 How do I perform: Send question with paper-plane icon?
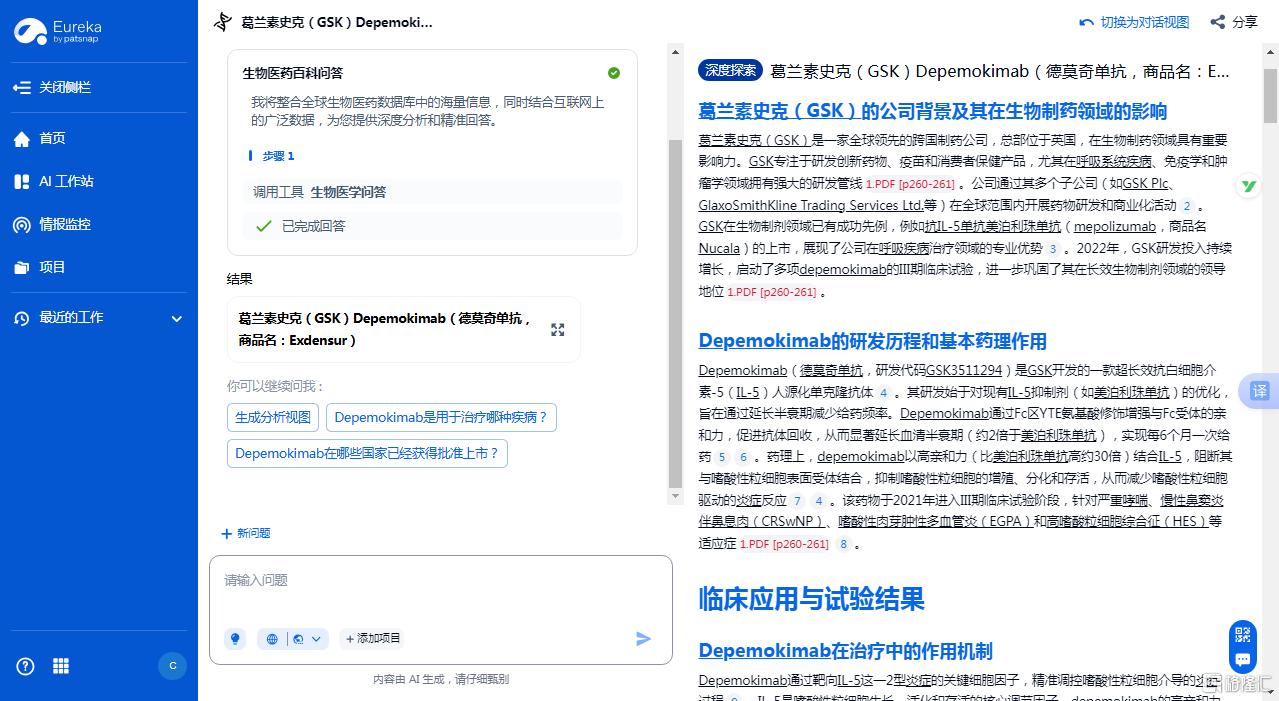(x=644, y=638)
